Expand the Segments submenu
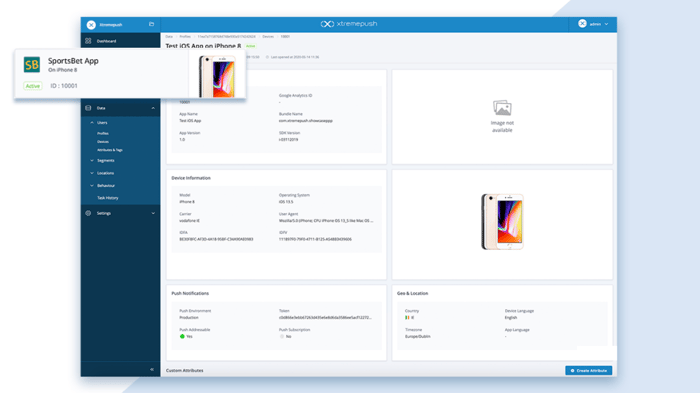This screenshot has width=700, height=393. point(92,160)
